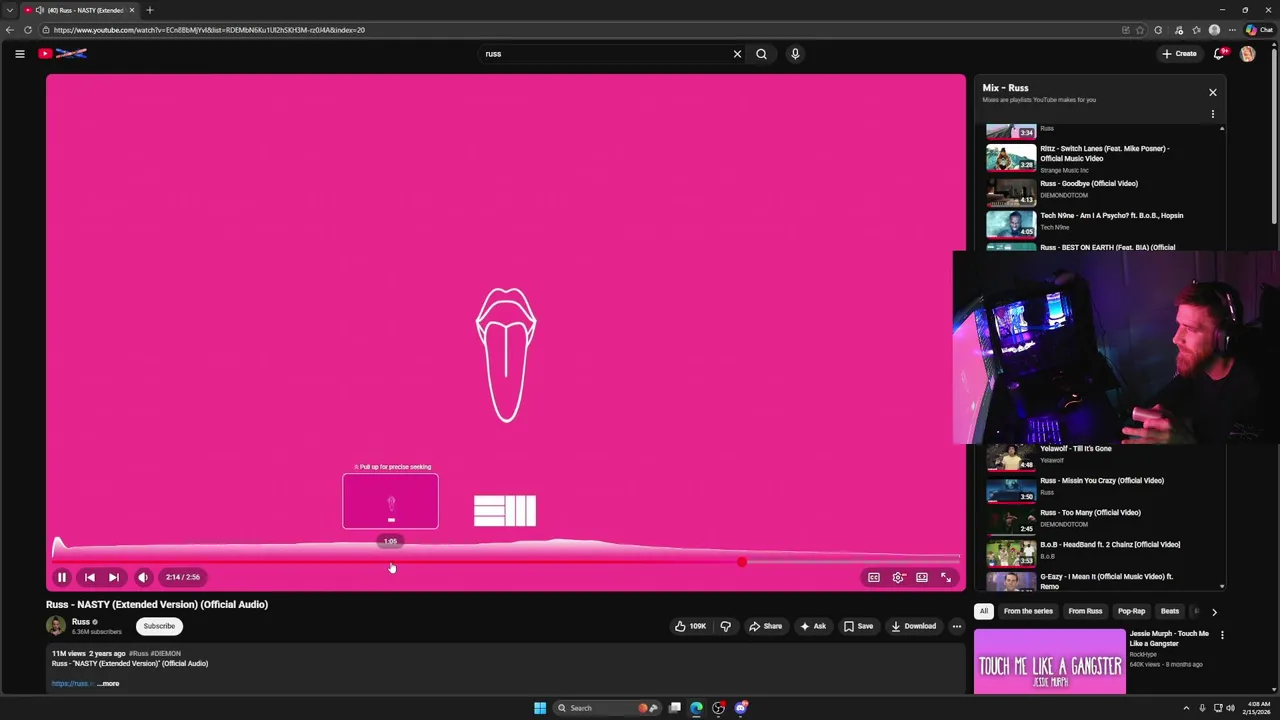Clear the search box text with X
1280x720 pixels.
737,54
